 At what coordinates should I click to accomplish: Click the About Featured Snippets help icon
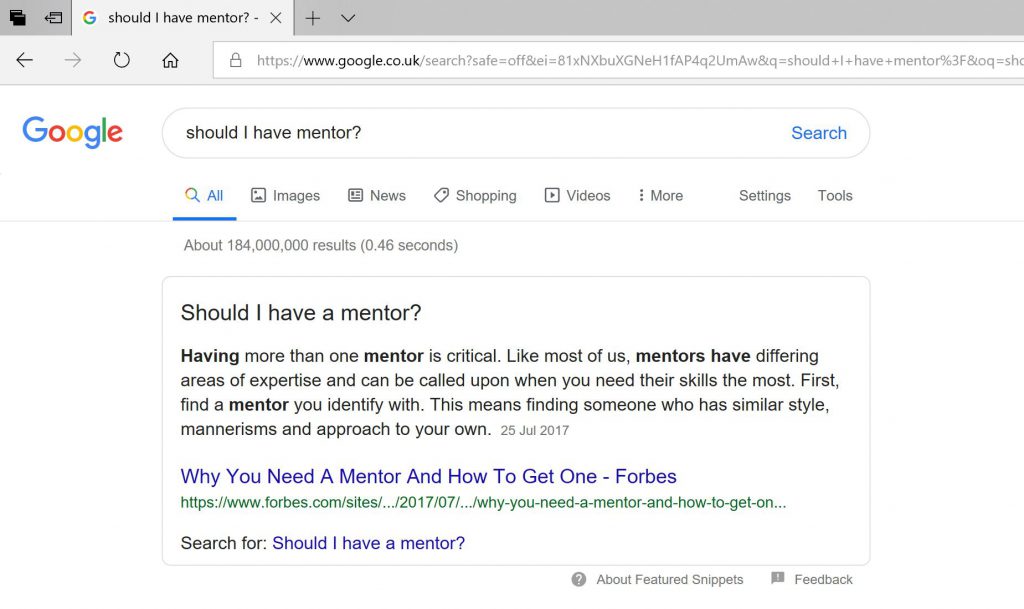(x=579, y=579)
